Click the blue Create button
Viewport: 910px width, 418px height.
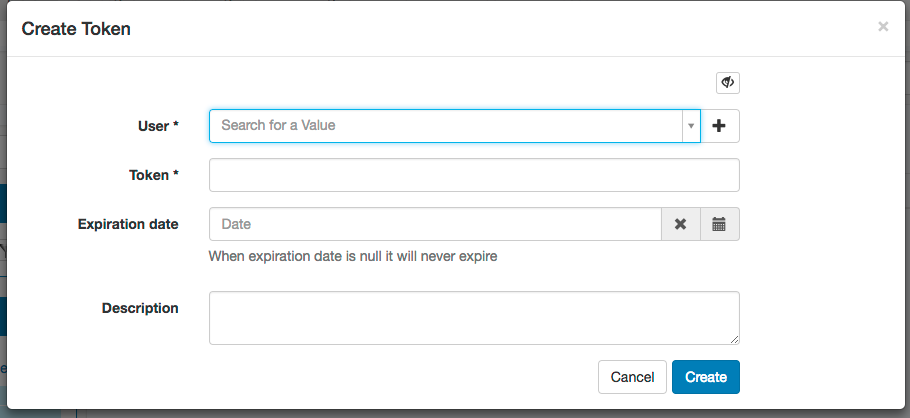[705, 377]
